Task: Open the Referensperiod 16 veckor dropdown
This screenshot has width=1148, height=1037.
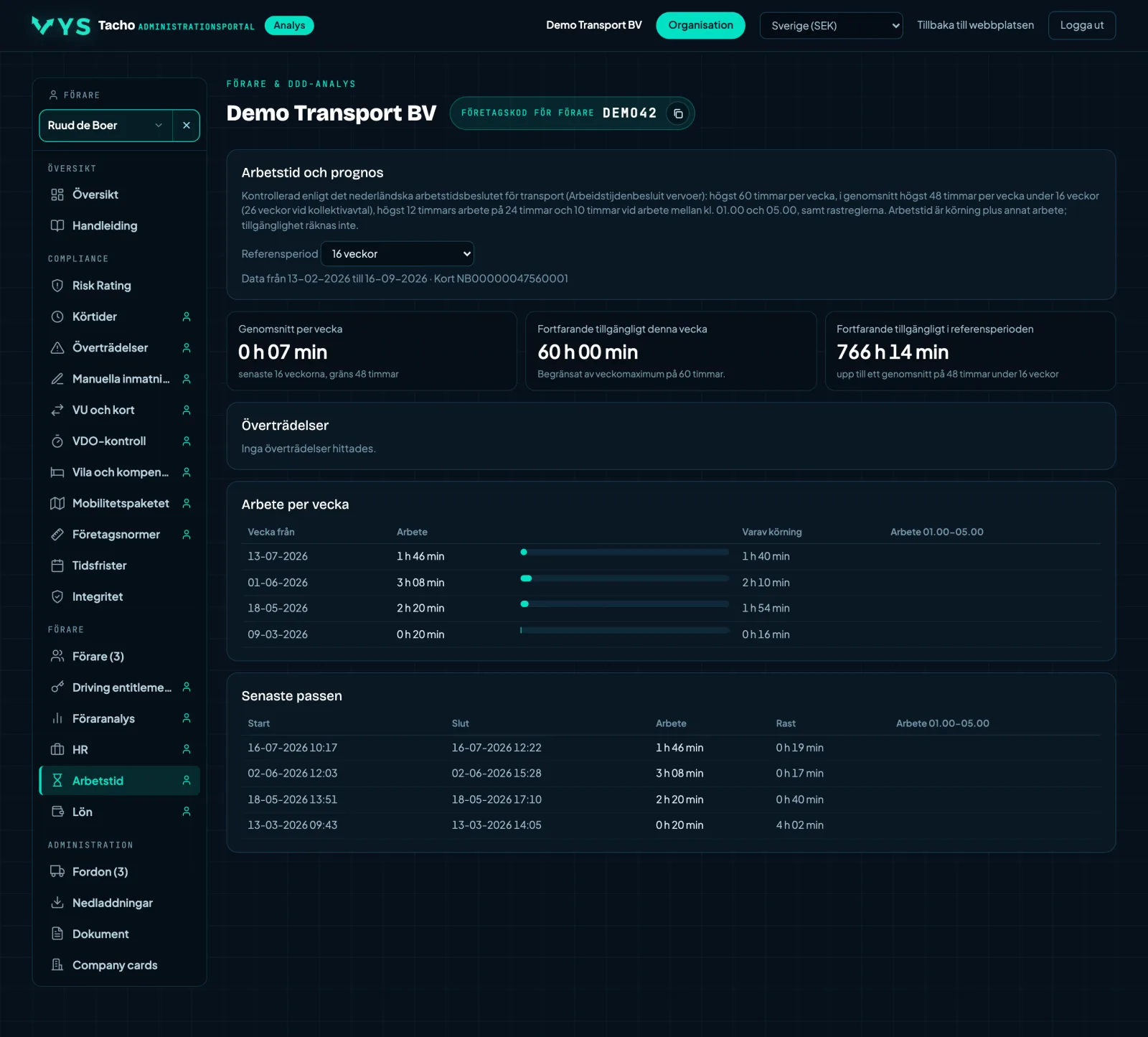Action: [397, 254]
